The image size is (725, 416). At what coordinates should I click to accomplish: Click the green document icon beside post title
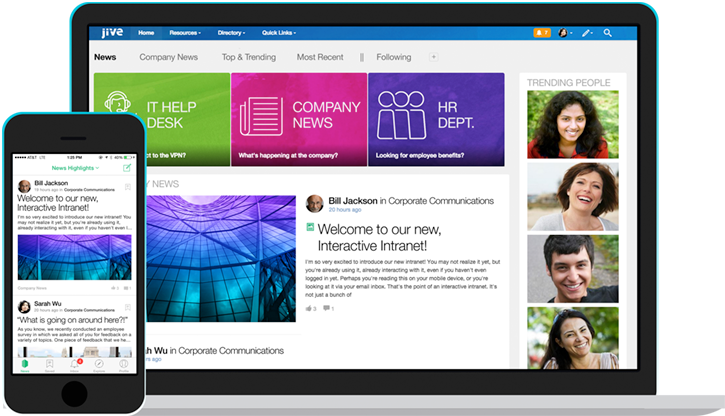tap(310, 227)
